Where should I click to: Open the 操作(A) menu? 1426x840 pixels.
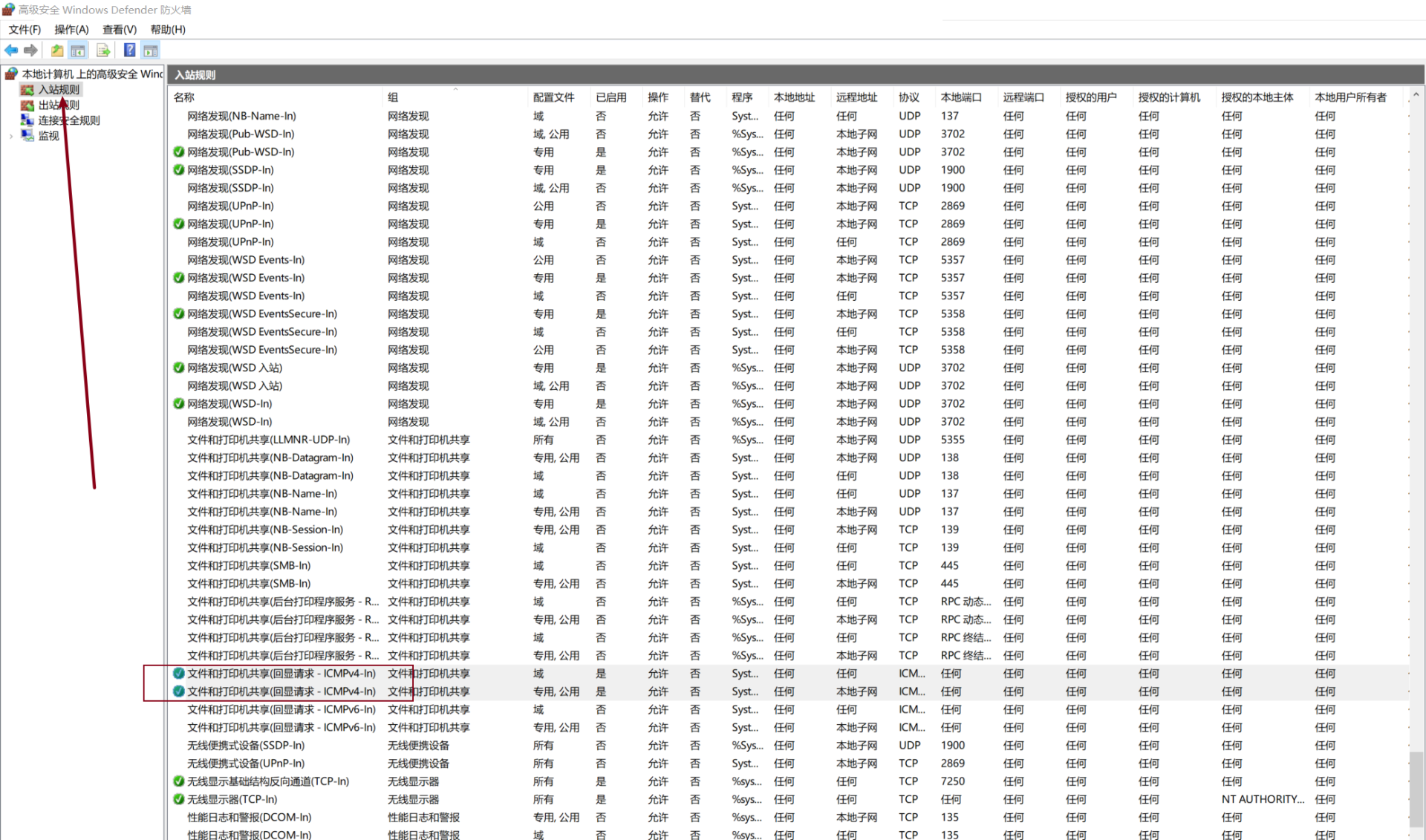pos(71,30)
